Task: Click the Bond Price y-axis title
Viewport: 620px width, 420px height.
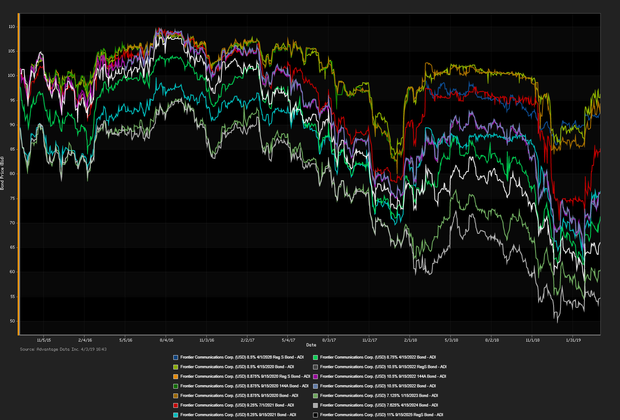Action: 2,174
